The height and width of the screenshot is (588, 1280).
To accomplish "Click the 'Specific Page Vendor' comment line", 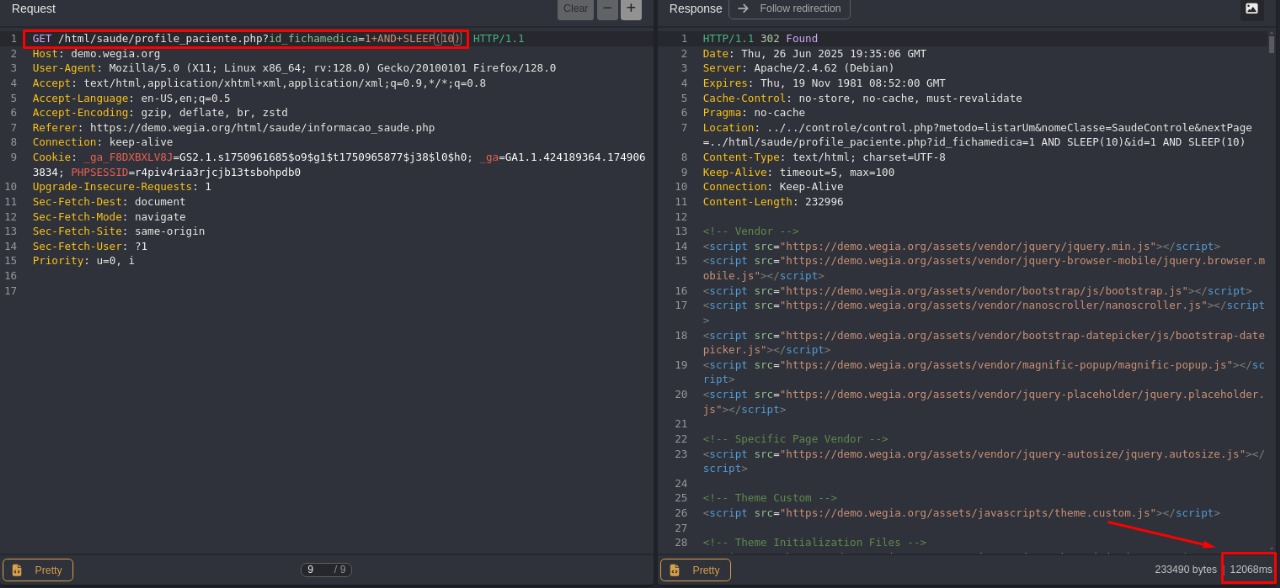I will [x=795, y=439].
